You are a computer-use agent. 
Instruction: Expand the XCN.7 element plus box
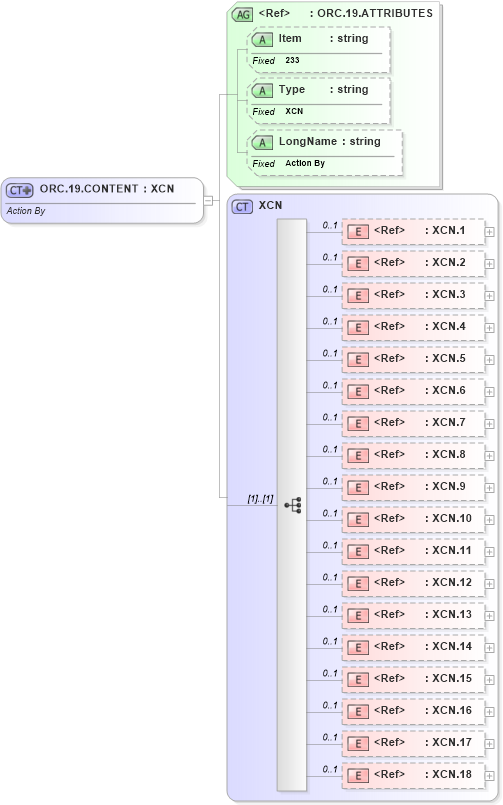[x=490, y=424]
